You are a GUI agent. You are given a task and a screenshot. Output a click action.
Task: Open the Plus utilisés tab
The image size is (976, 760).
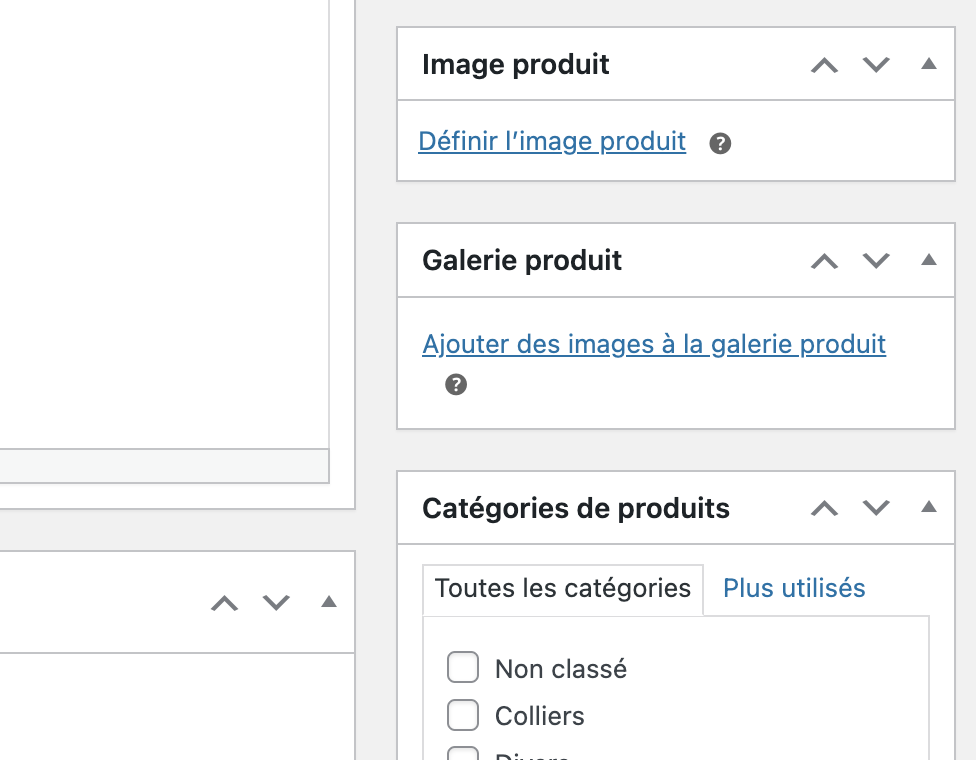[x=794, y=588]
